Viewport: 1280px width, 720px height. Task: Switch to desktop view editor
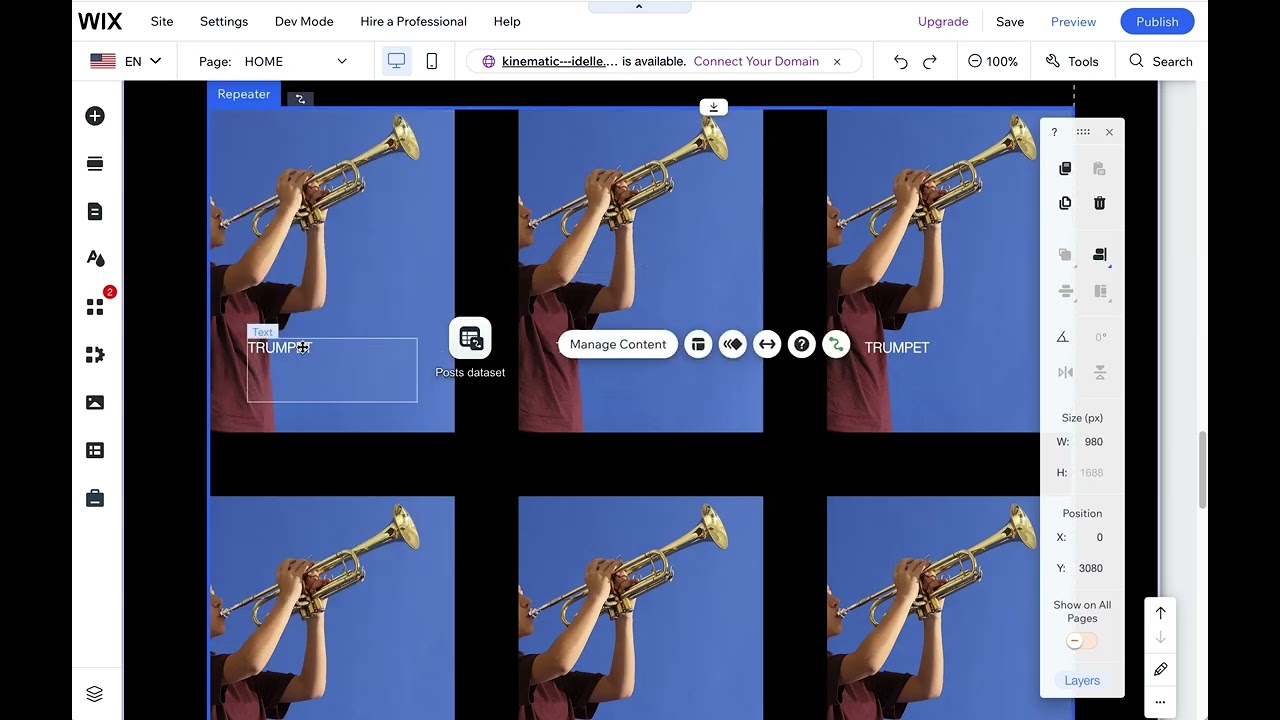(396, 61)
